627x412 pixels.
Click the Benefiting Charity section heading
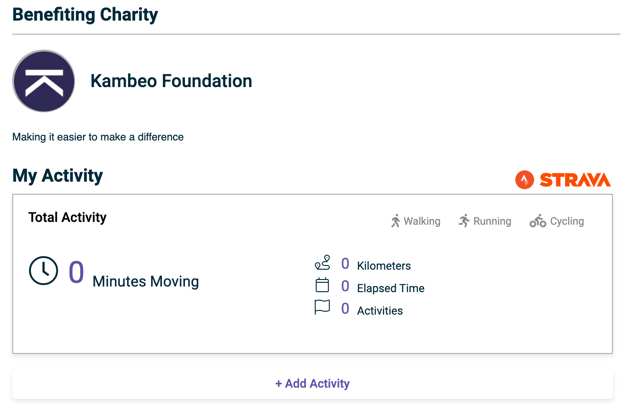tap(85, 15)
